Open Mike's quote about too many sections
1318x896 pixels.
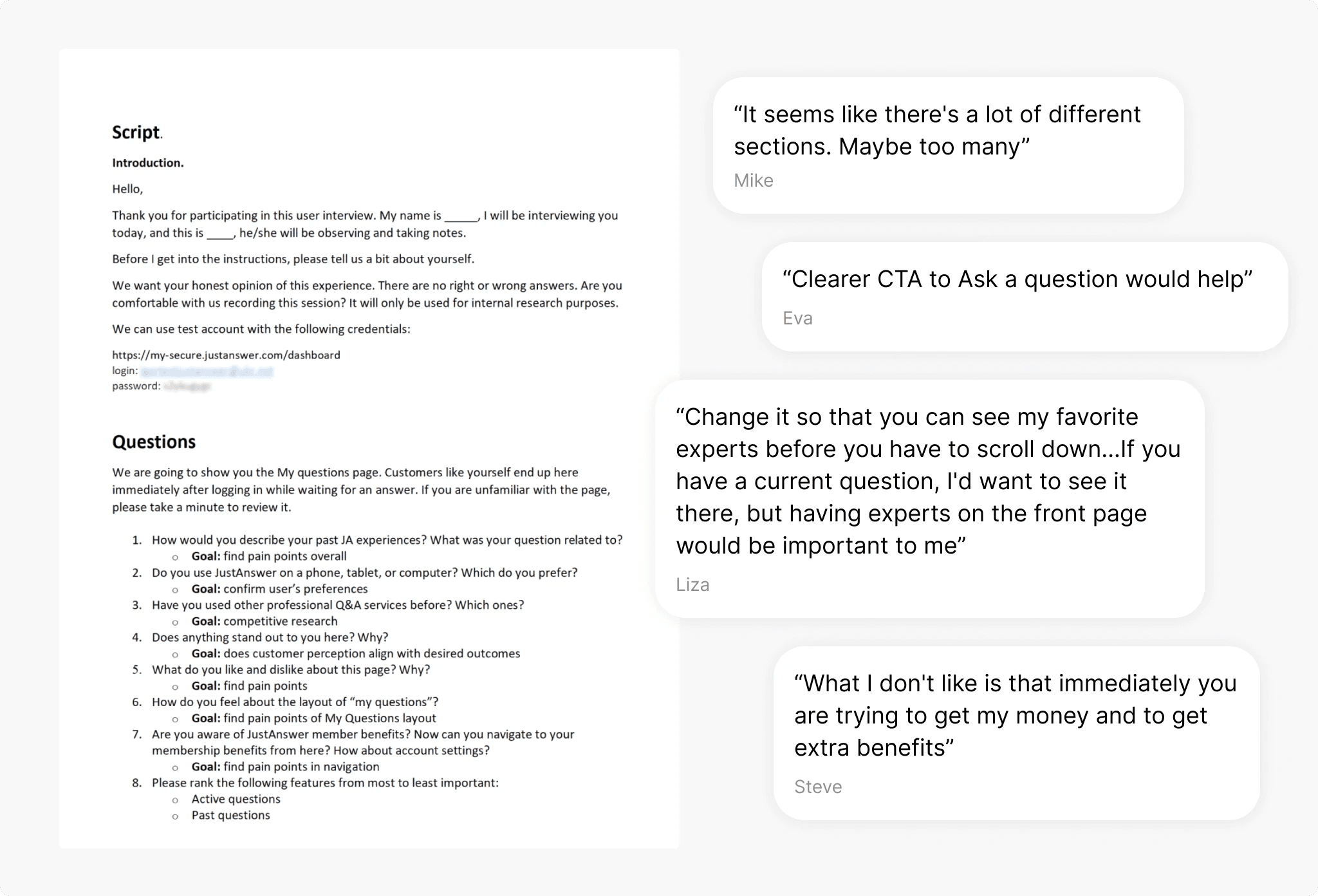coord(937,131)
